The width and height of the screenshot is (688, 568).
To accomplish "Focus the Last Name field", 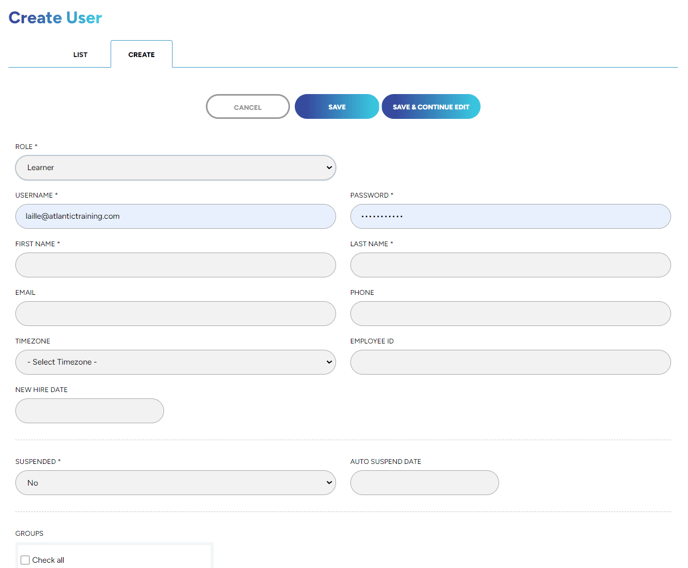I will coord(510,265).
